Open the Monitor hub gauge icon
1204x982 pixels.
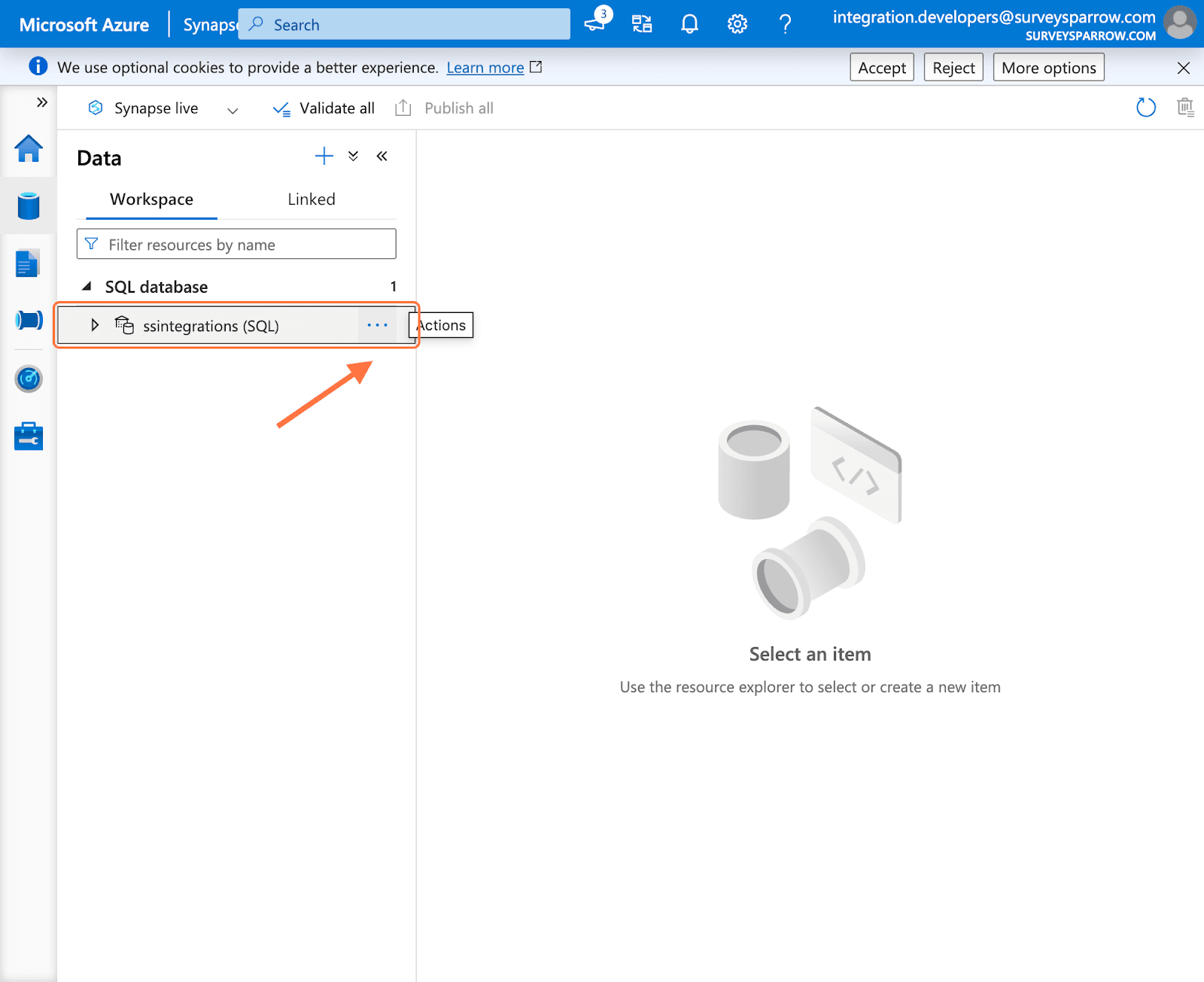pos(29,379)
